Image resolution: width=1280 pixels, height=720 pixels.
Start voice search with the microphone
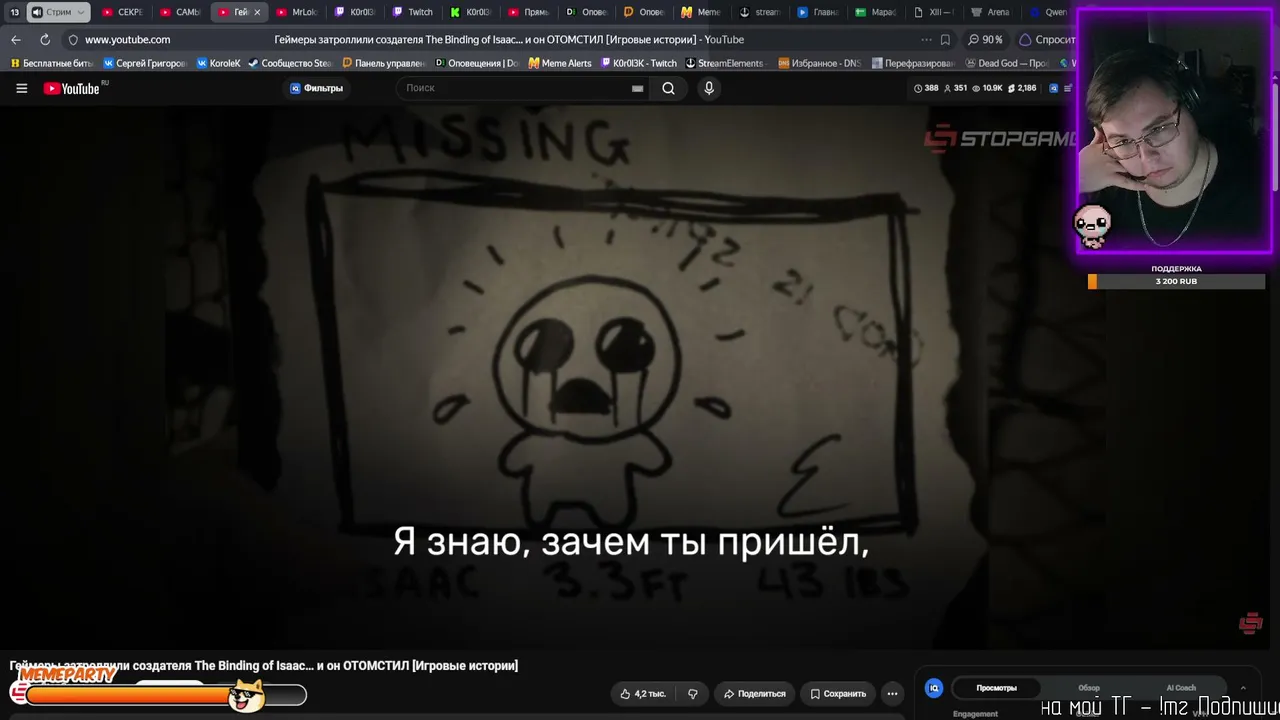point(709,88)
